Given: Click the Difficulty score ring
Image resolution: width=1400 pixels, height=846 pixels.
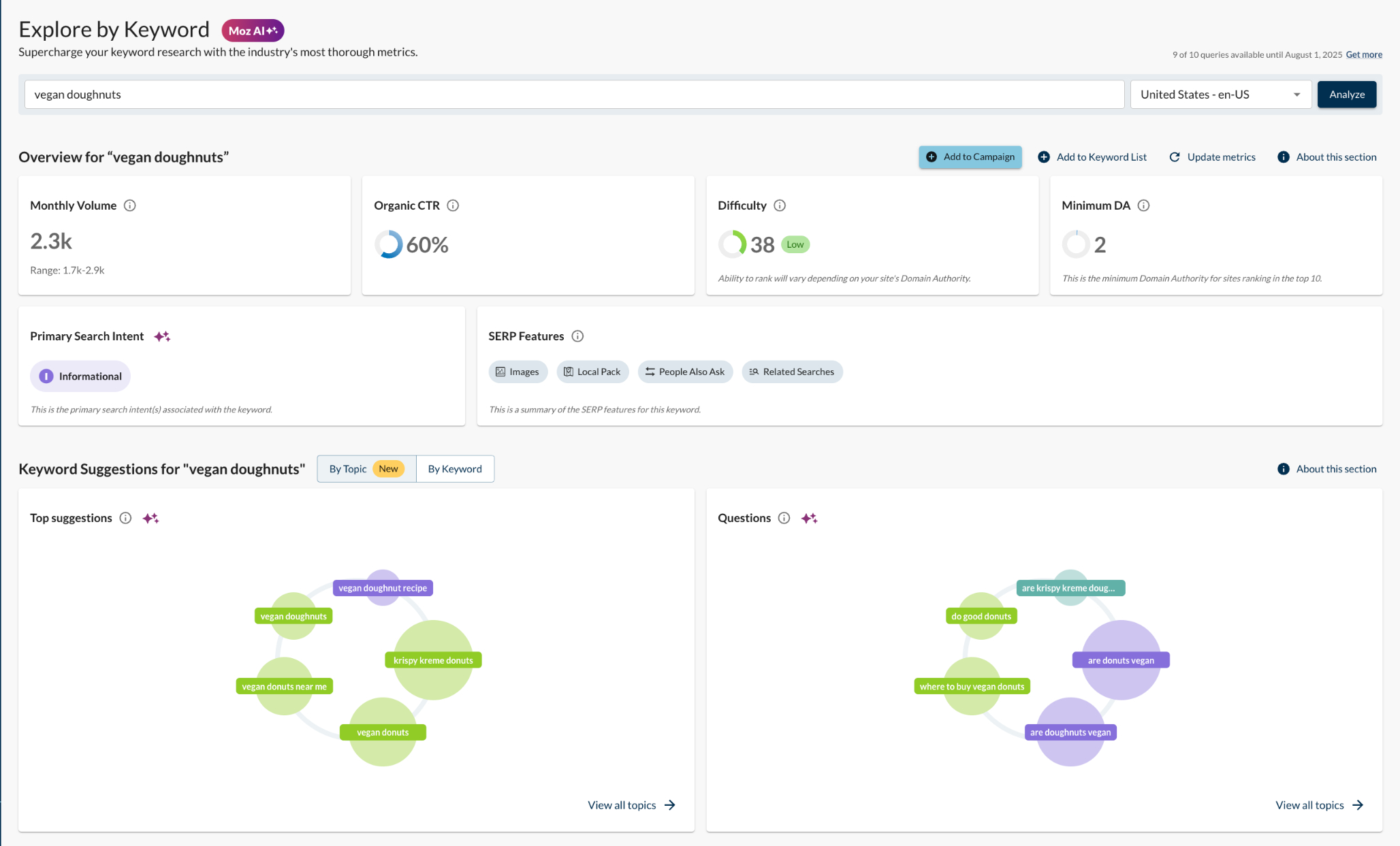Looking at the screenshot, I should pos(733,244).
